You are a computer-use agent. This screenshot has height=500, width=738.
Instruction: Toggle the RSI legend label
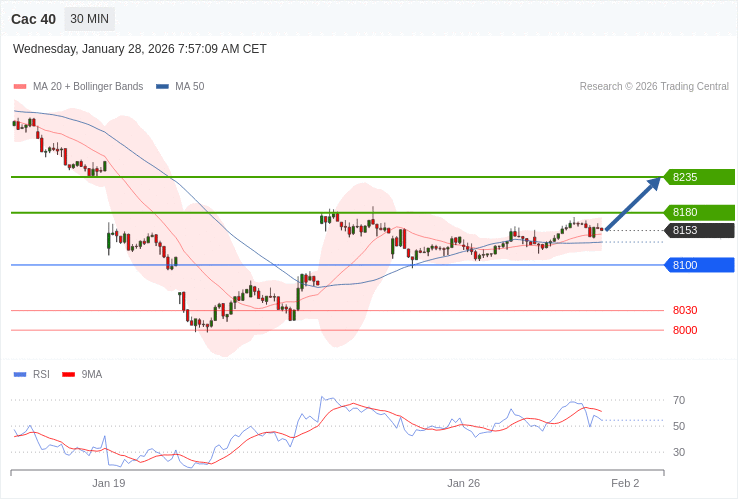(x=41, y=375)
